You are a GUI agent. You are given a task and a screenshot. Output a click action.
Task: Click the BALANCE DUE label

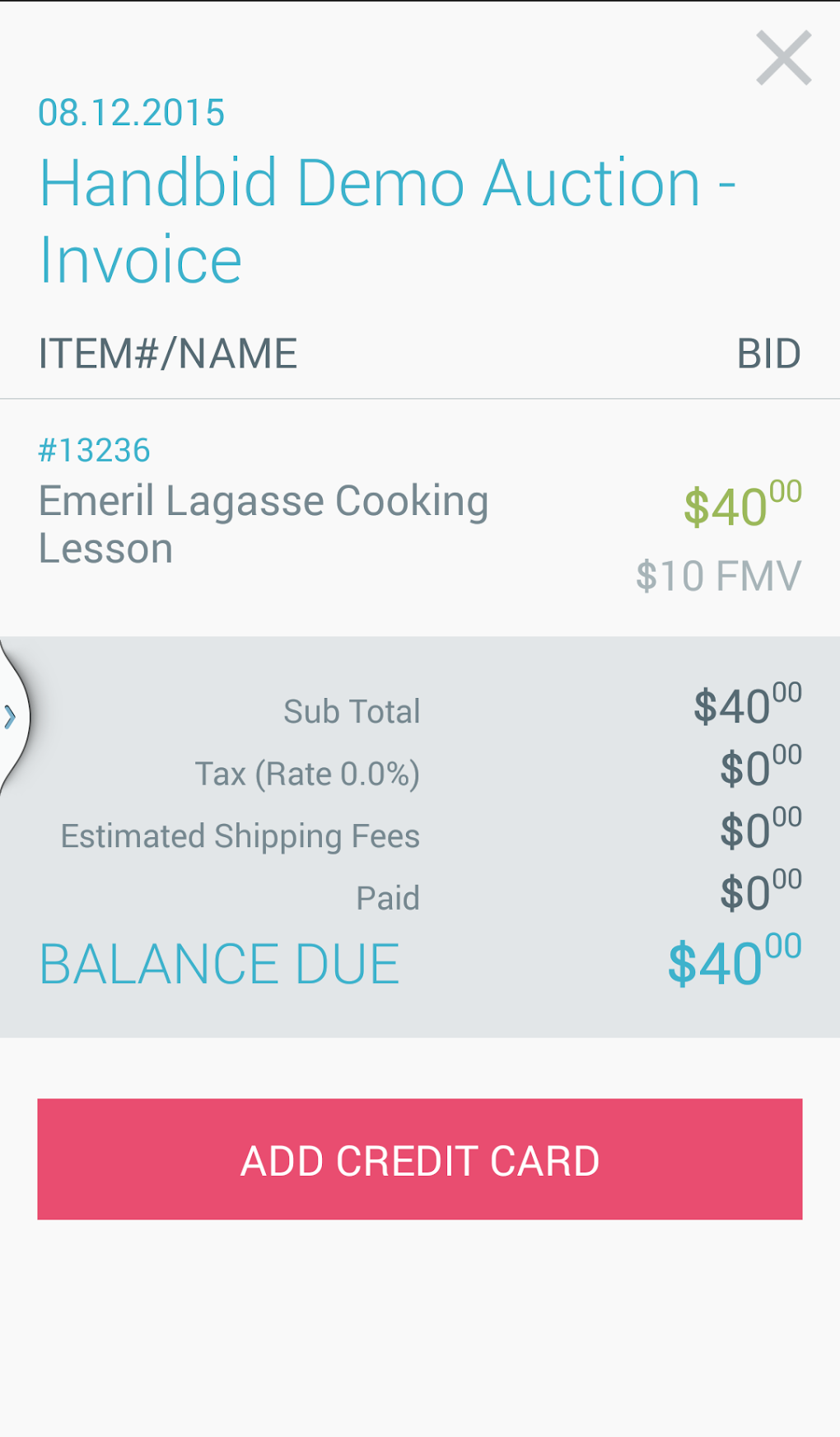[220, 964]
